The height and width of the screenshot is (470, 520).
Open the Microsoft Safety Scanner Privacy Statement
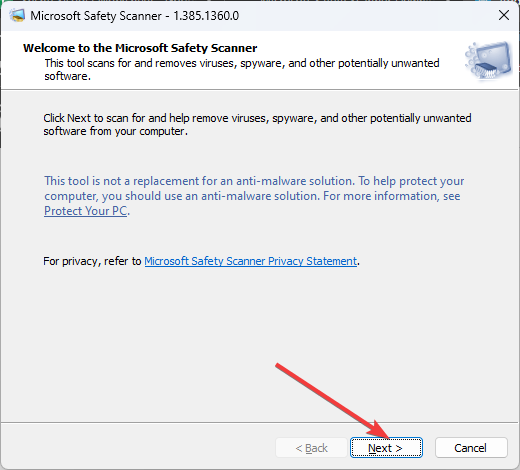[250, 261]
